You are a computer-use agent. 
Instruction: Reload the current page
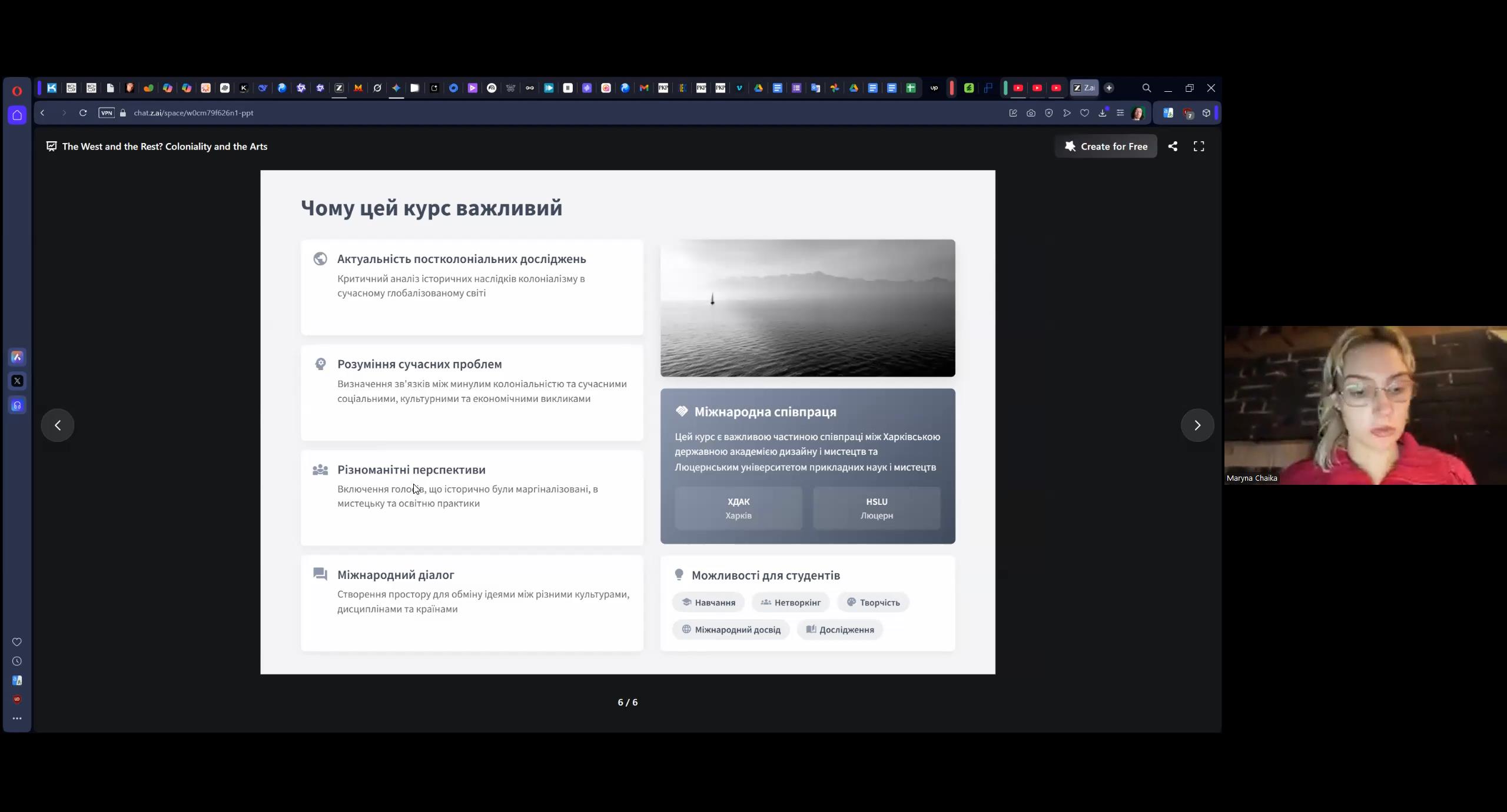tap(83, 113)
